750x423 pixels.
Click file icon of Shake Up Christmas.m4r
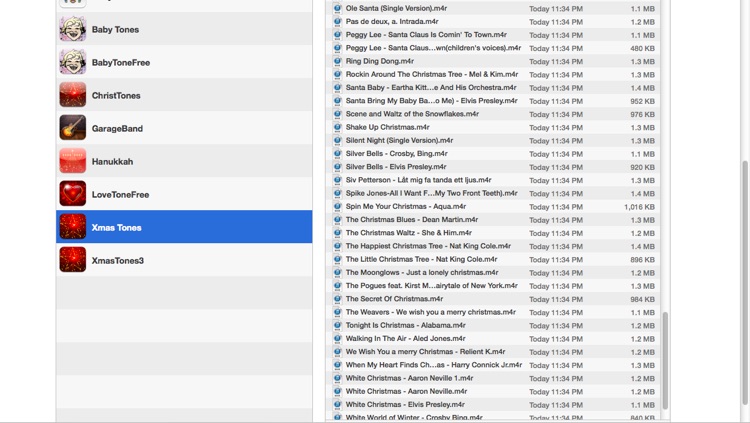[x=337, y=127]
